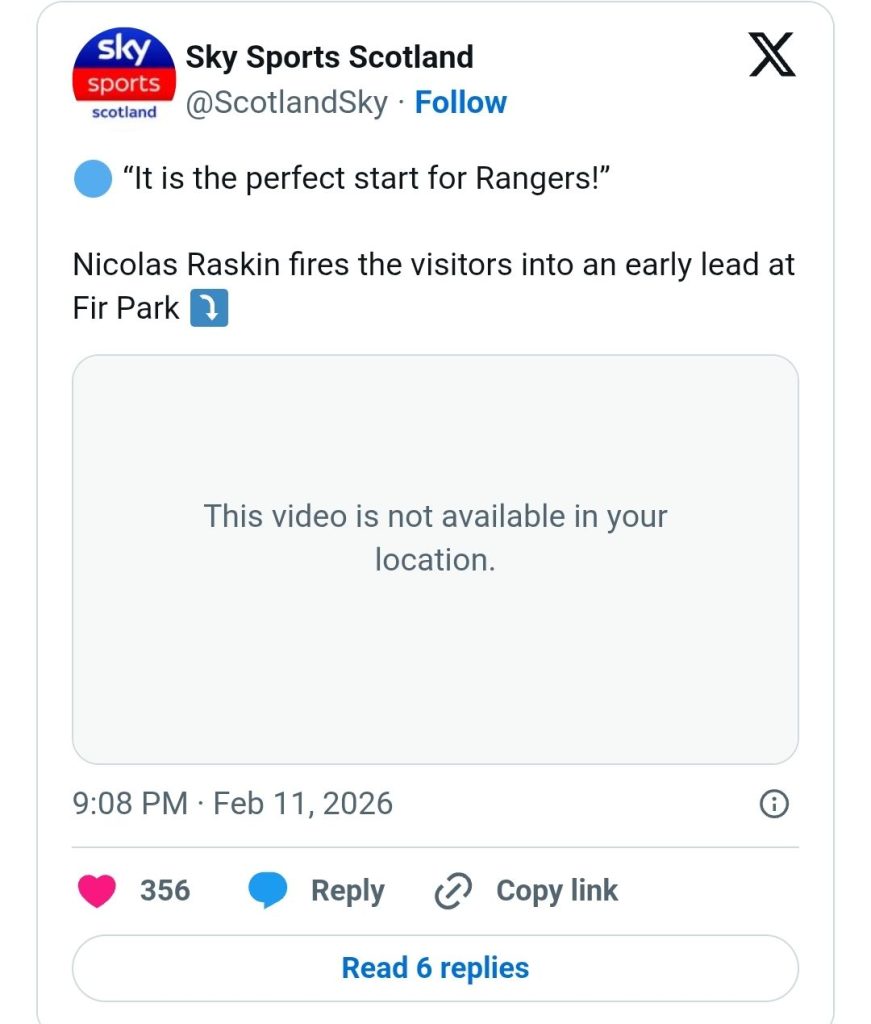871x1024 pixels.
Task: Like the tweet with the heart icon
Action: coord(96,891)
